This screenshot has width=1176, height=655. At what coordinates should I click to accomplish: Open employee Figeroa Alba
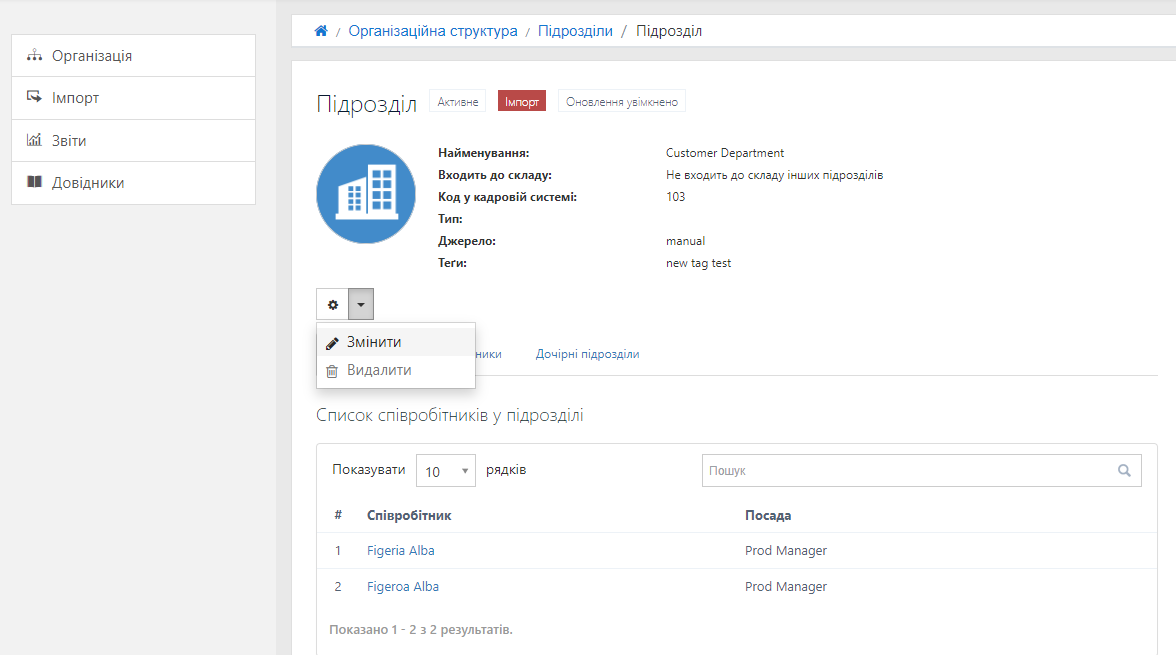403,586
